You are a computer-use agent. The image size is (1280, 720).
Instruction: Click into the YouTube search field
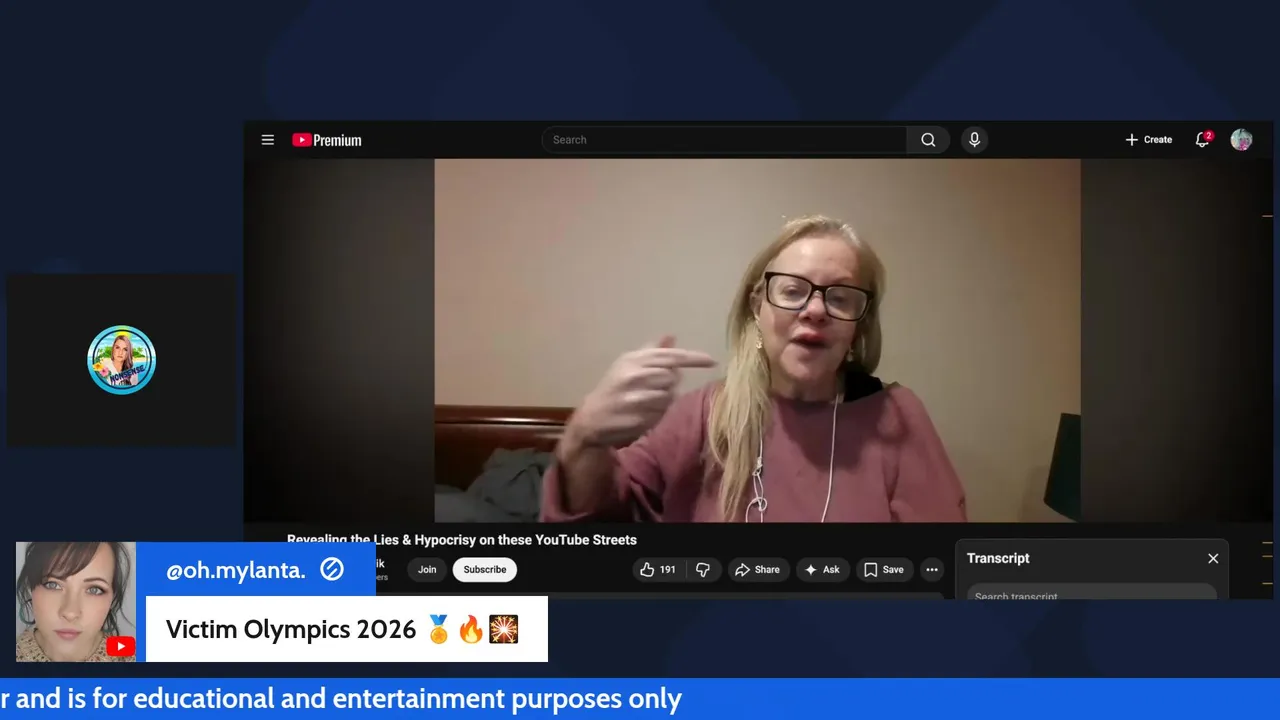point(724,140)
